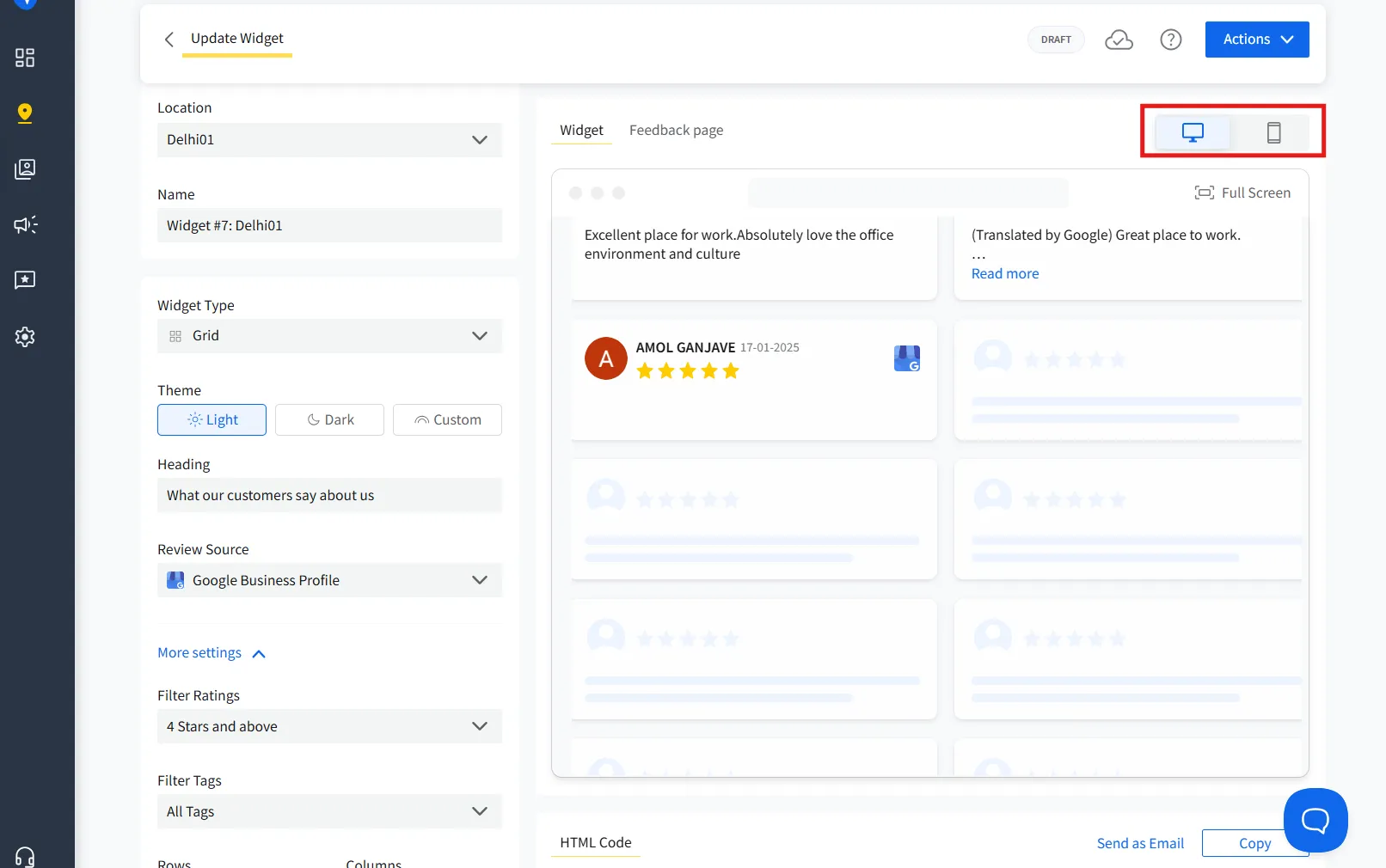Open the settings gear in sidebar
The height and width of the screenshot is (868, 1386).
[25, 337]
